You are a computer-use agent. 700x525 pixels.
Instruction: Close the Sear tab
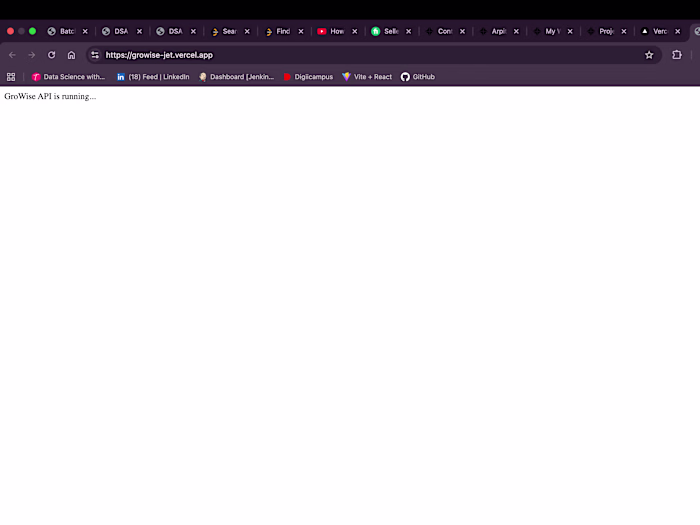(247, 31)
